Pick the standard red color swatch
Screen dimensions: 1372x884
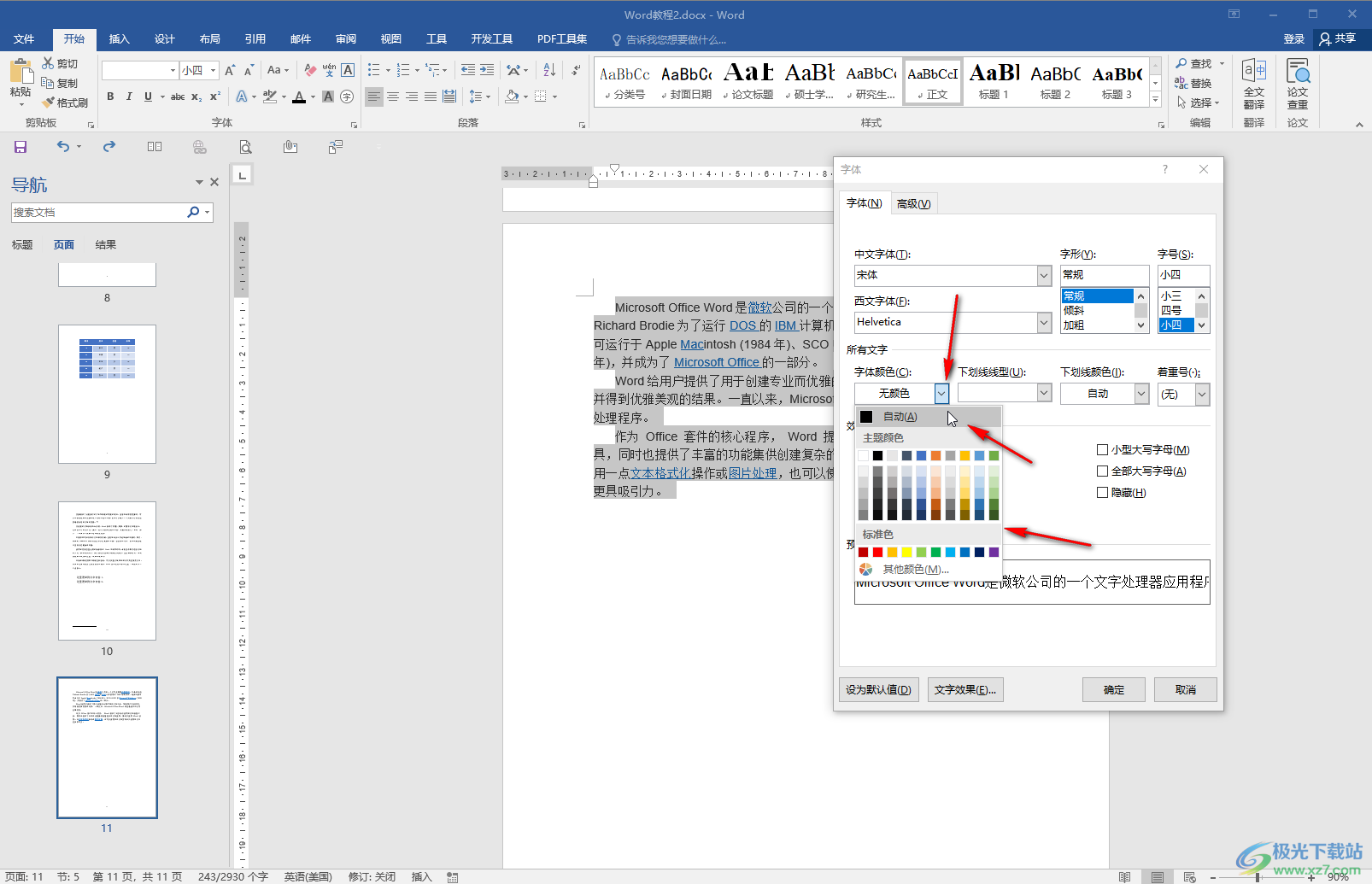pos(877,553)
